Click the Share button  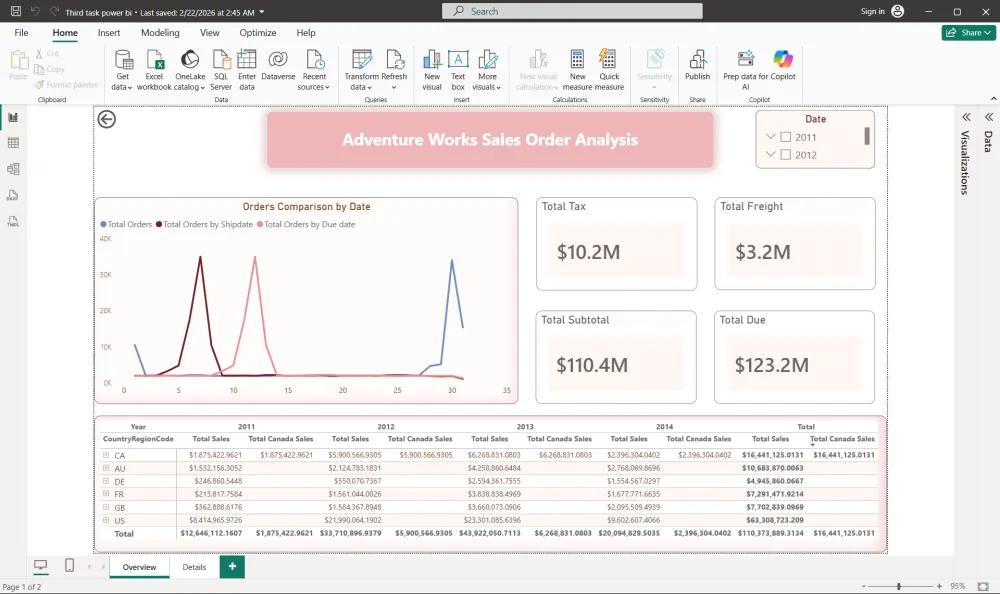coord(968,33)
